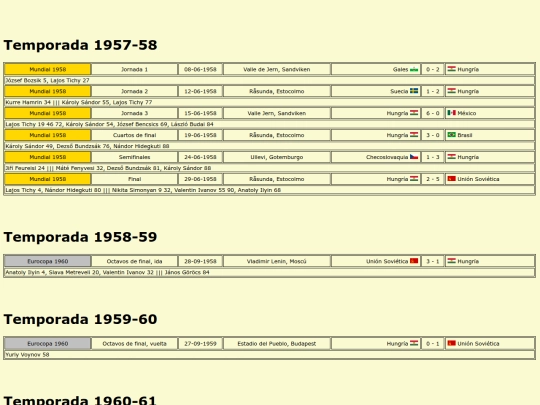Click the Ullevi, Gotemburgo venue
The width and height of the screenshot is (540, 405).
pyautogui.click(x=277, y=157)
